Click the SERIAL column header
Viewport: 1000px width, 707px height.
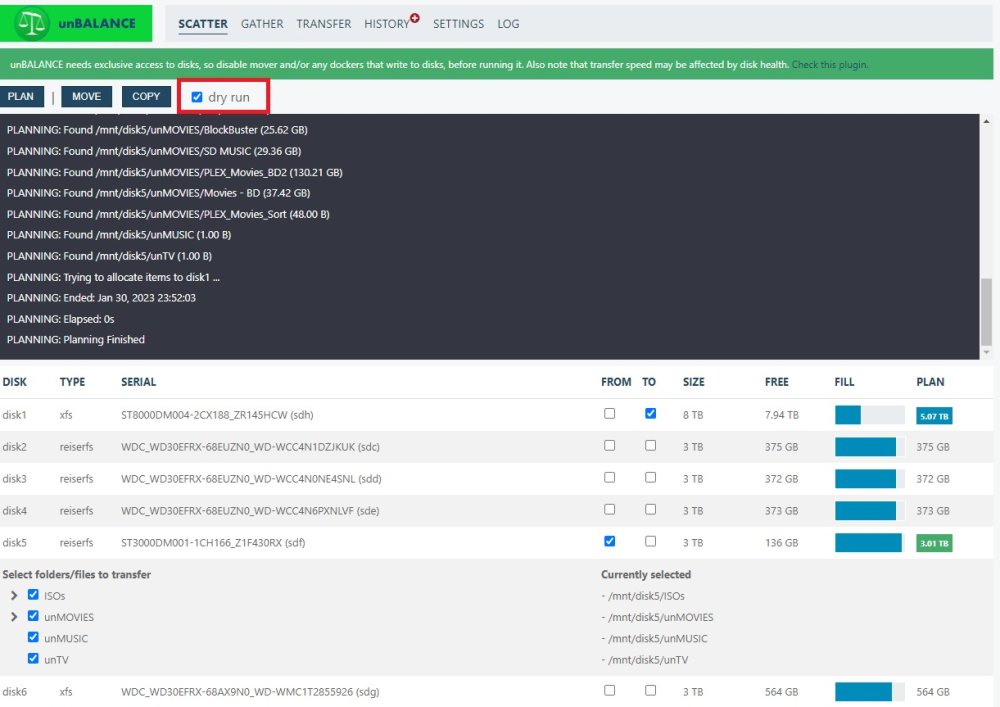pyautogui.click(x=138, y=382)
